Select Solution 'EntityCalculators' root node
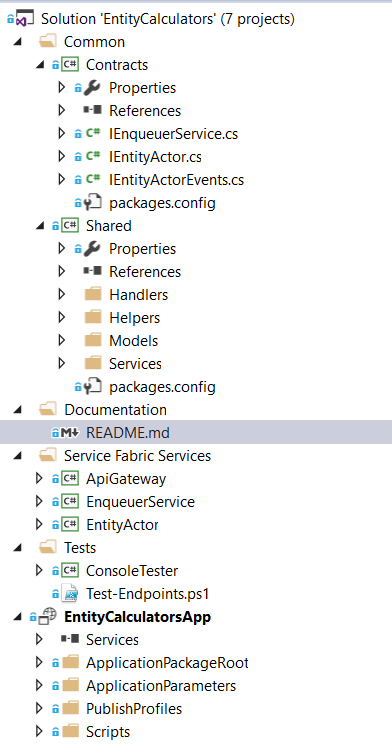The height and width of the screenshot is (752, 392). click(x=168, y=19)
